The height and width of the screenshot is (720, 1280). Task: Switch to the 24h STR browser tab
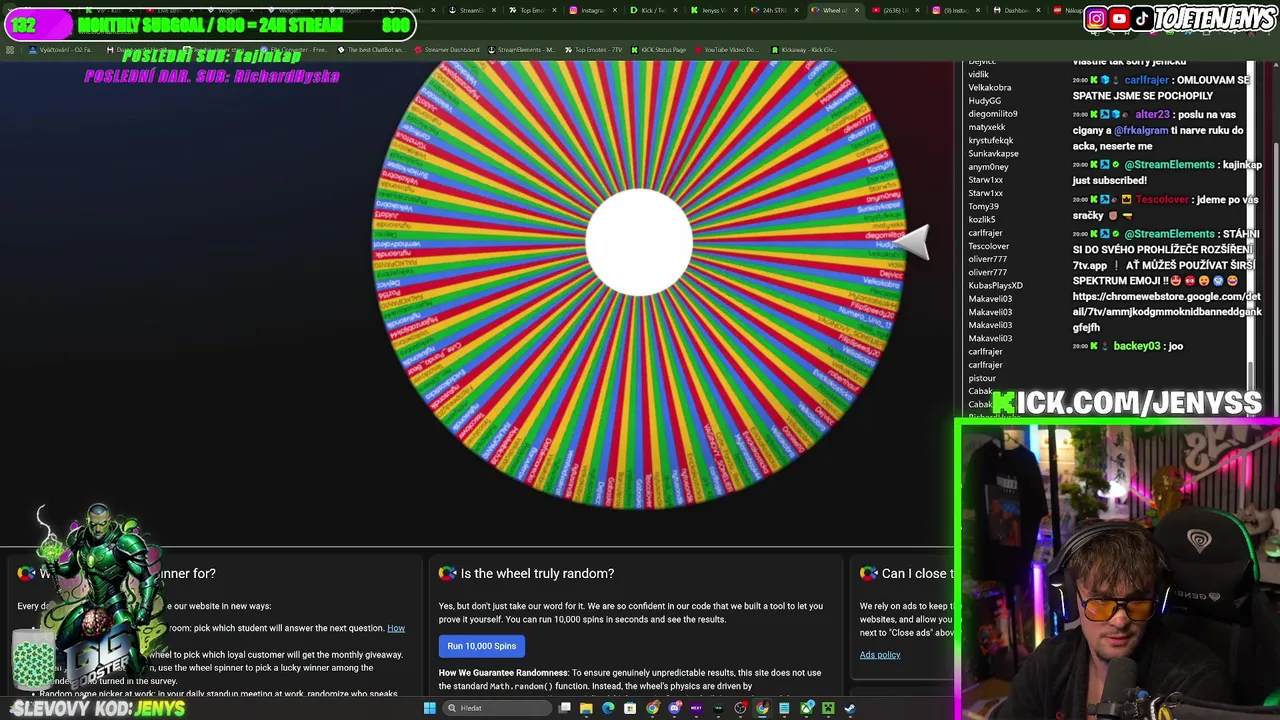point(774,10)
